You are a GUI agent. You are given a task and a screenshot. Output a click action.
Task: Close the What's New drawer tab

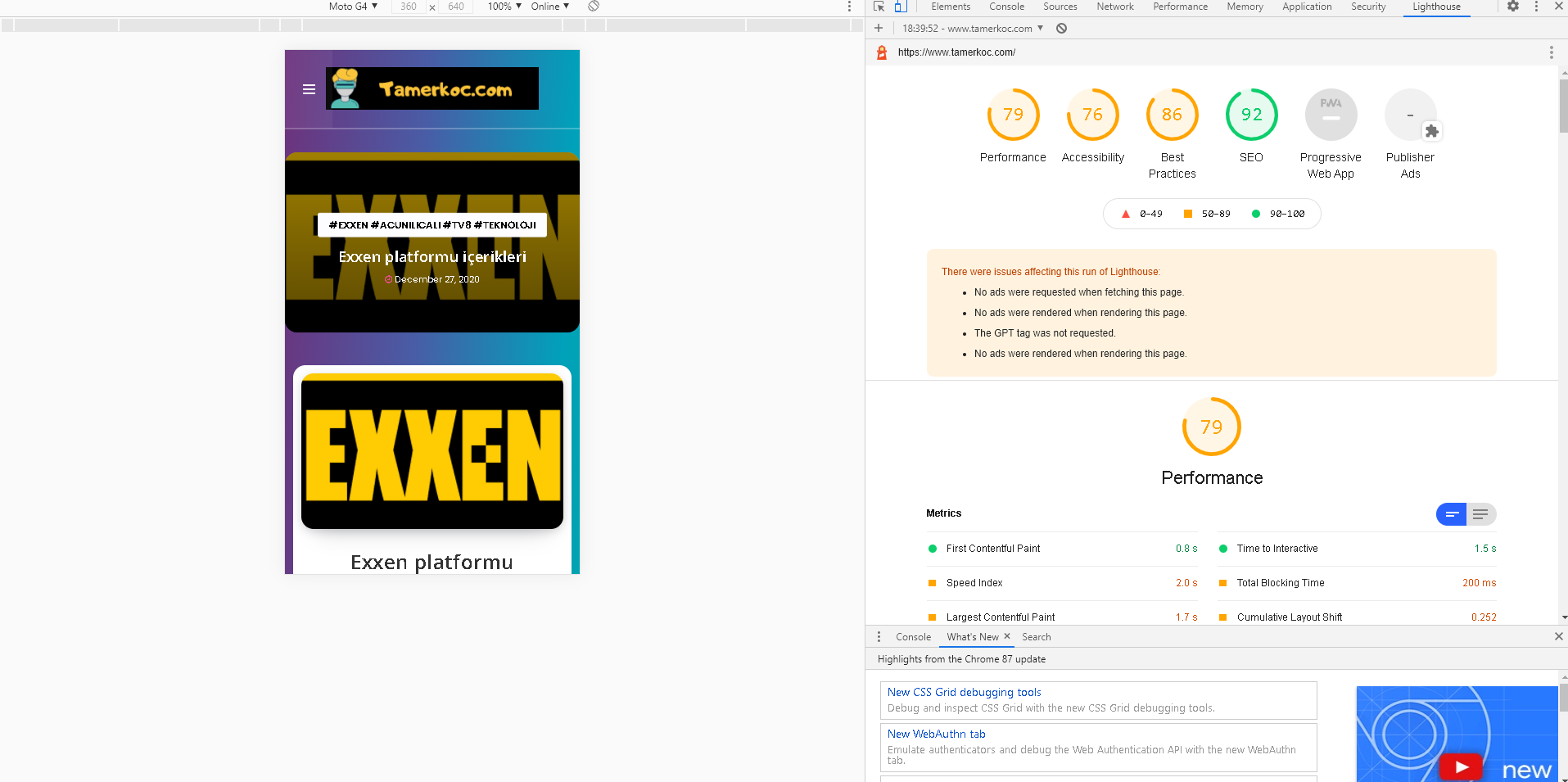1007,636
